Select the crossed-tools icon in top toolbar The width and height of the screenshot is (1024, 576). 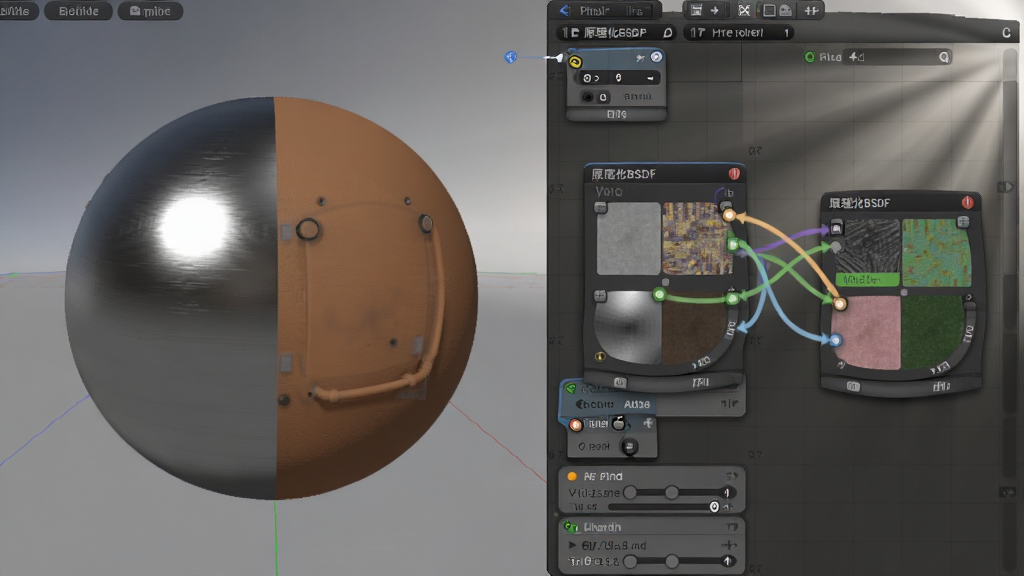[x=744, y=10]
